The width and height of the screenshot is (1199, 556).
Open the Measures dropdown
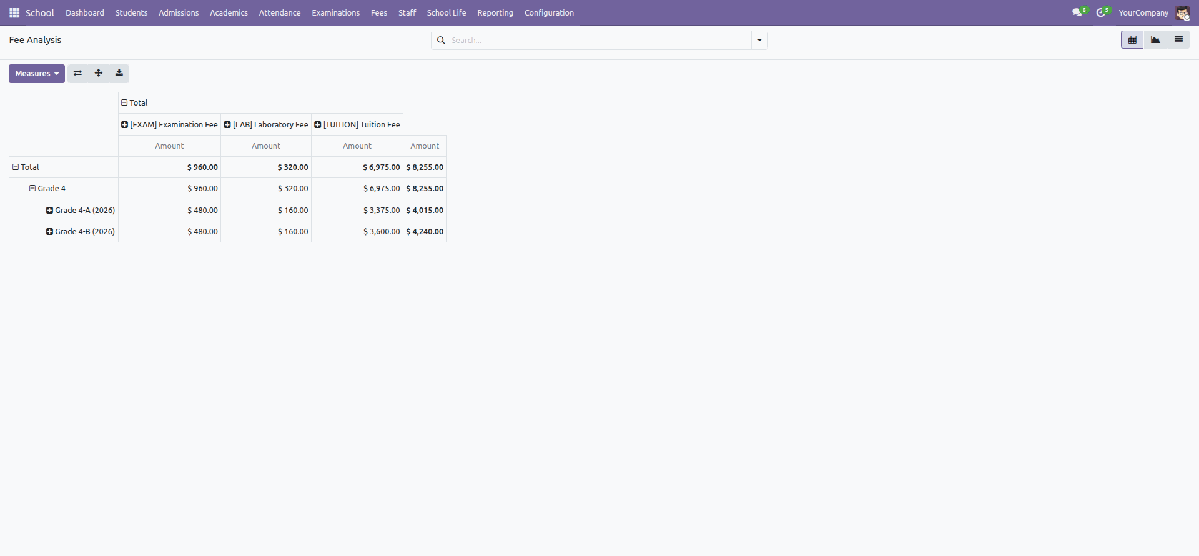tap(37, 73)
